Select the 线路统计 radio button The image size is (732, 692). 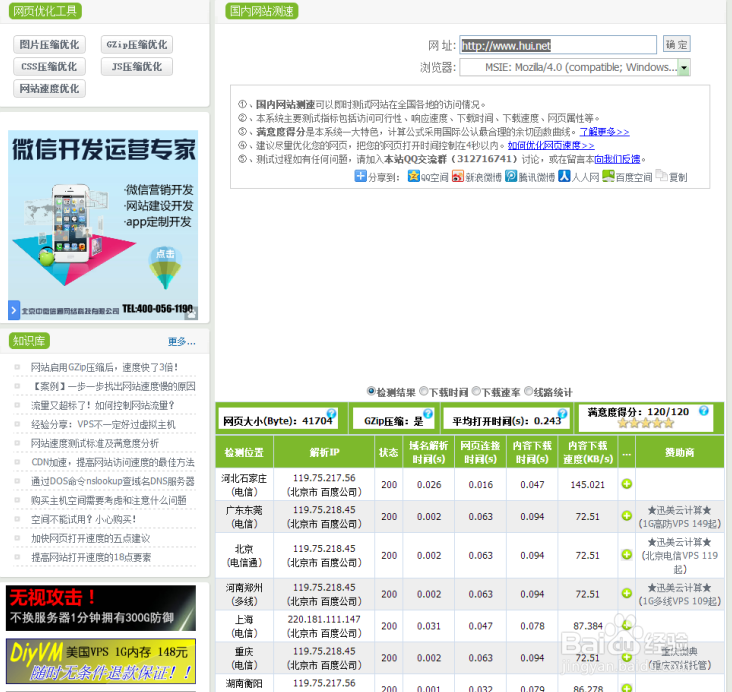[x=528, y=391]
